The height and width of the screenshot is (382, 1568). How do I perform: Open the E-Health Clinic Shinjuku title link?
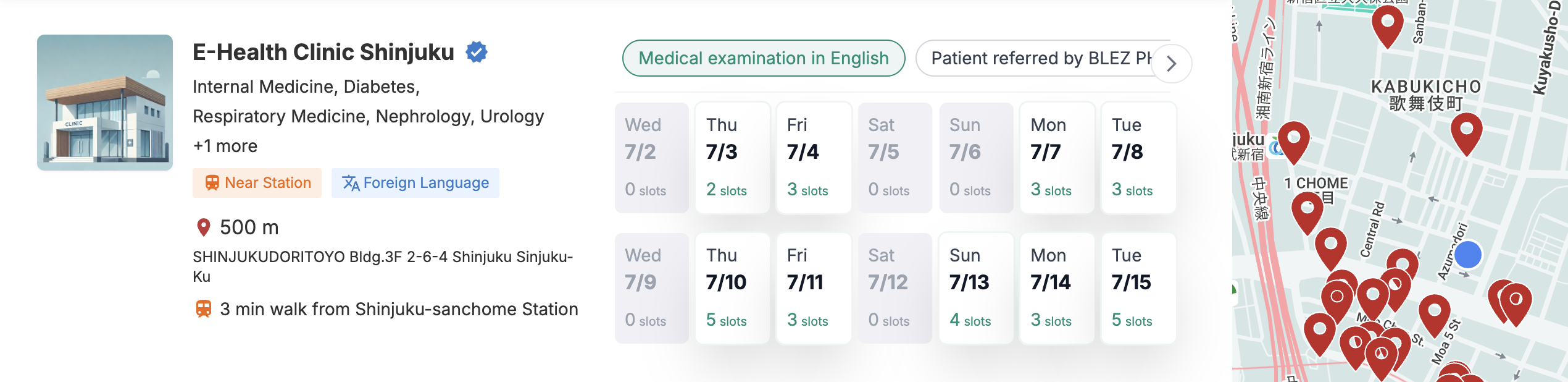pyautogui.click(x=323, y=53)
